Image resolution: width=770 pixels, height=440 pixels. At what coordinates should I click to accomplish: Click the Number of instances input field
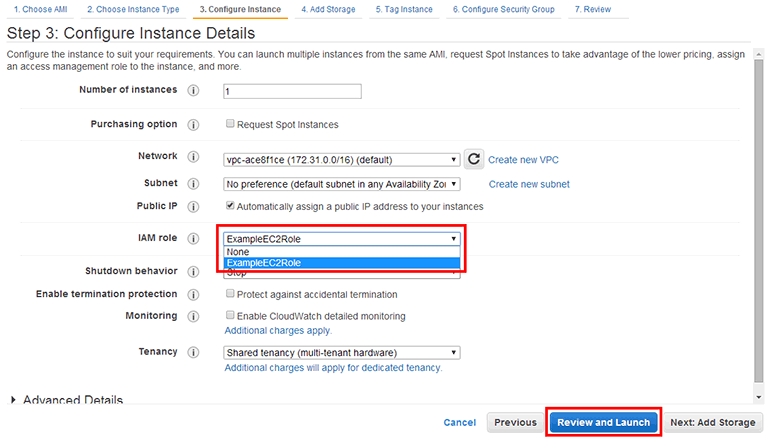tap(292, 91)
